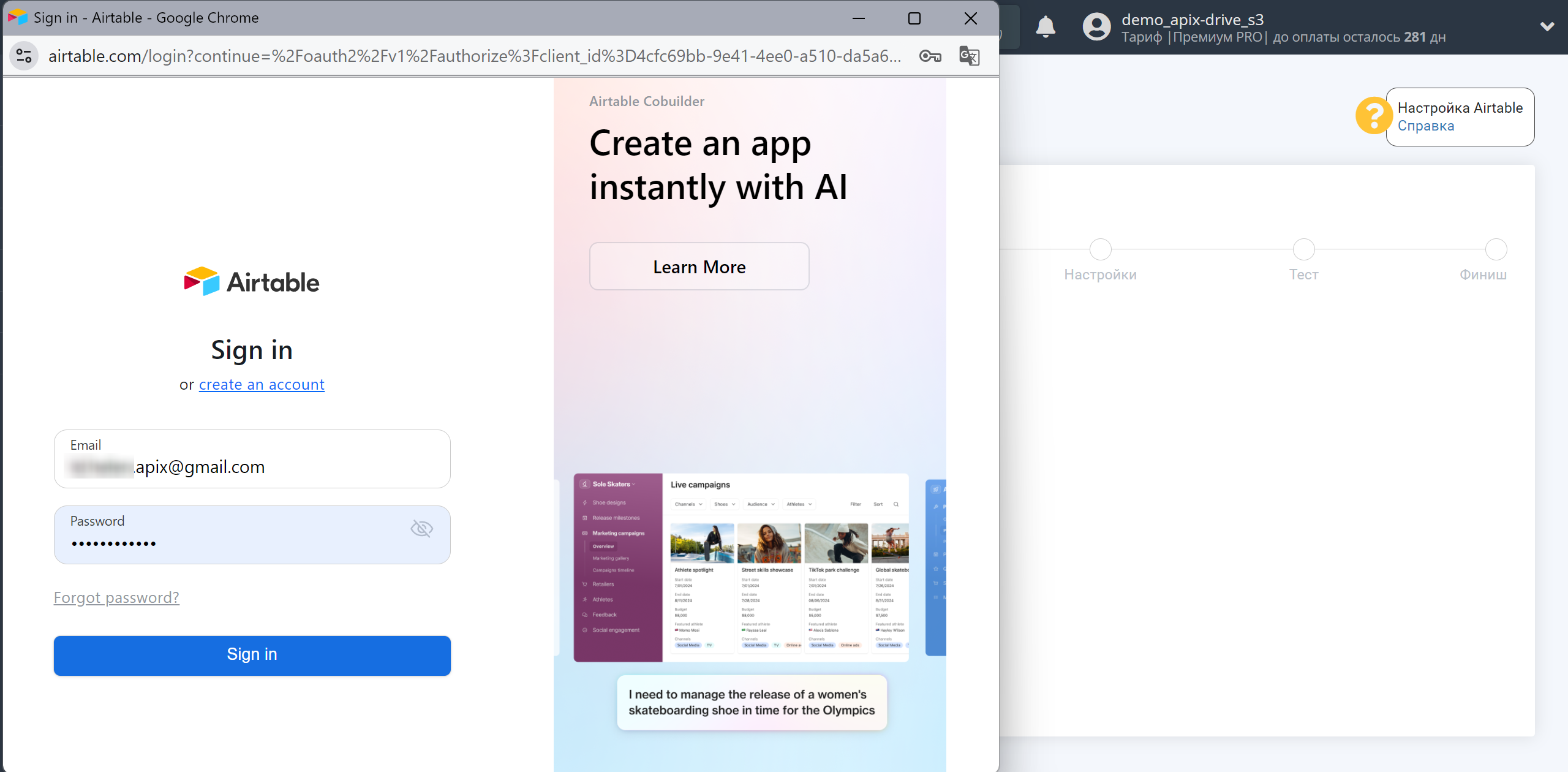Click the skateboarding shoe prompt bubble
The height and width of the screenshot is (772, 1568).
(x=752, y=703)
